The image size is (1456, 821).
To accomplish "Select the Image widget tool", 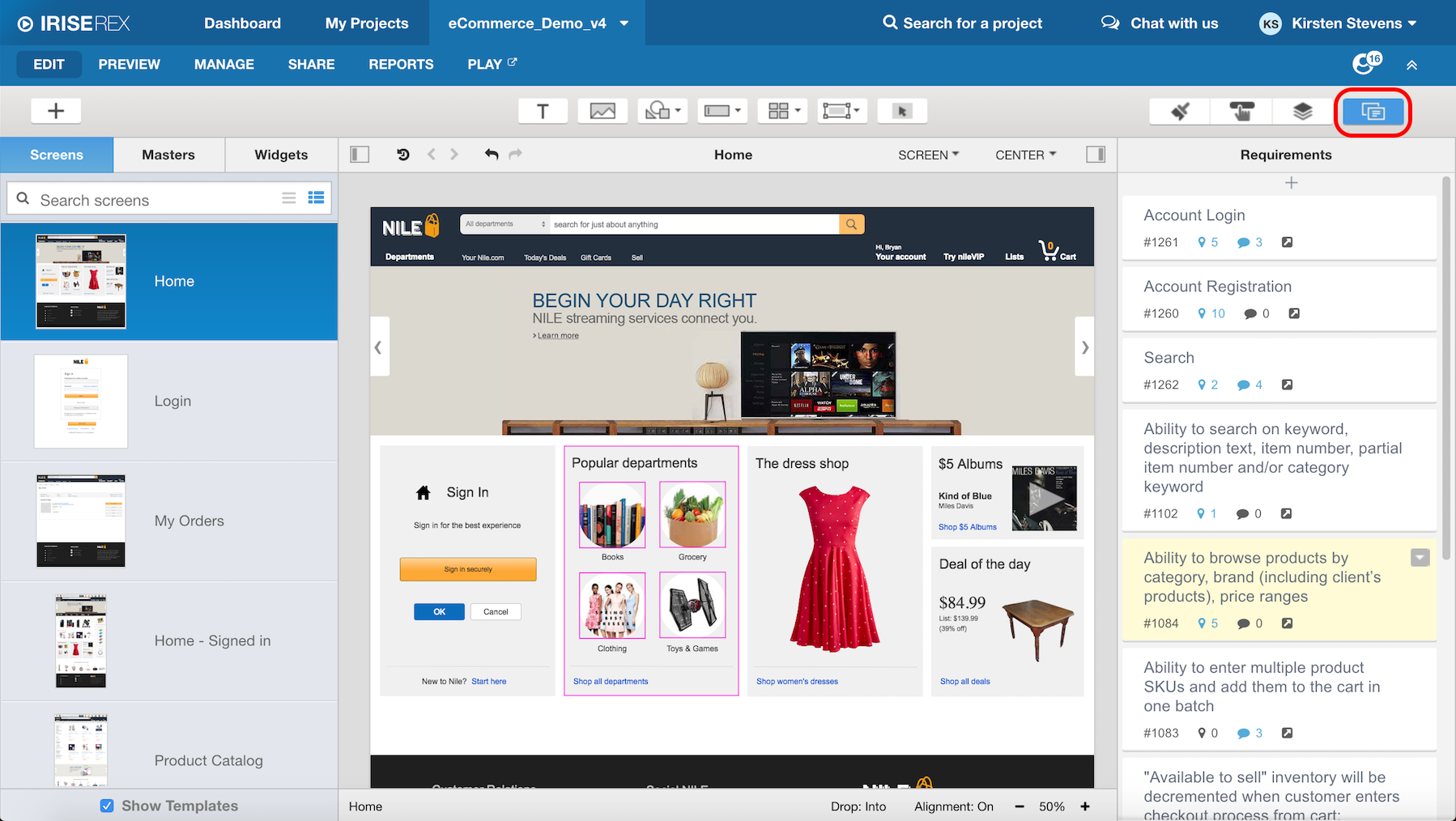I will pos(602,111).
